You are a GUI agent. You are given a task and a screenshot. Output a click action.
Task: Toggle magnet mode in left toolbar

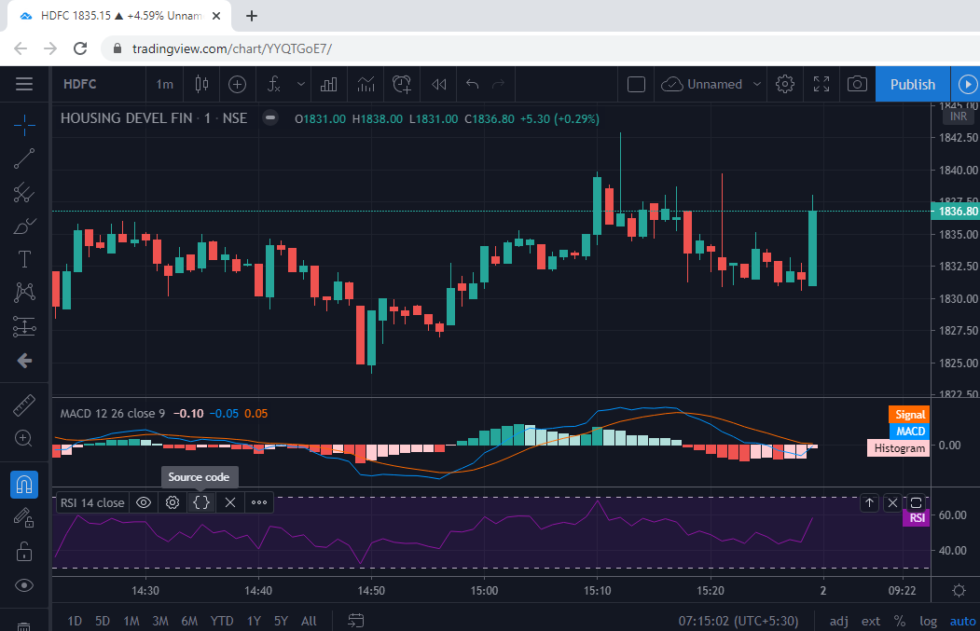tap(25, 484)
